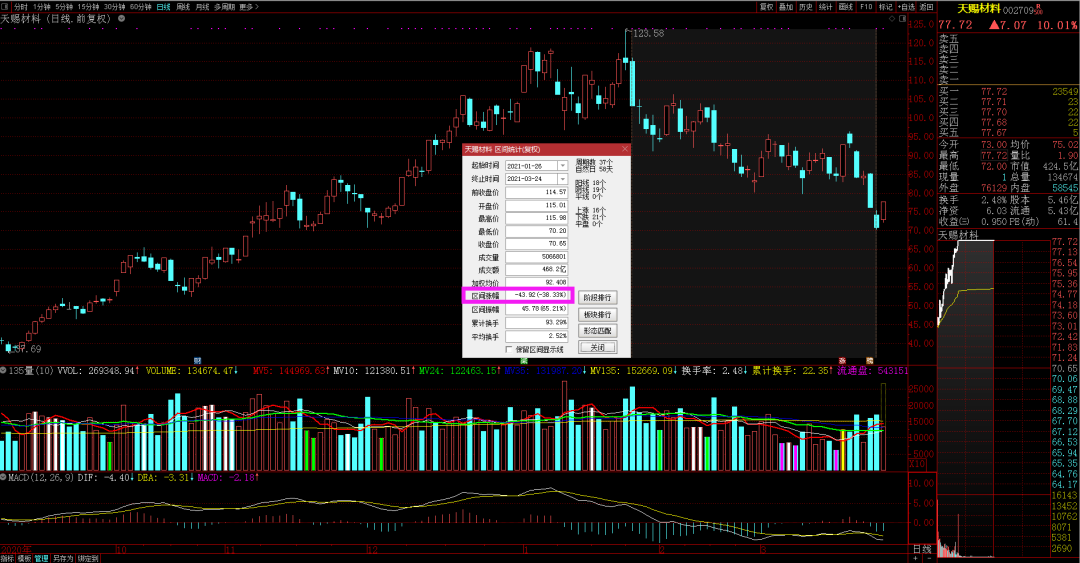Switch to 1分钟 period tab

[42, 7]
